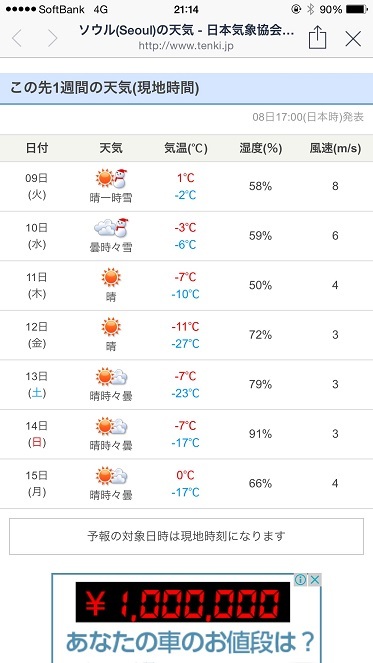The width and height of the screenshot is (373, 663).
Task: Tap the ¥1,000,000 car price ad
Action: (x=186, y=618)
